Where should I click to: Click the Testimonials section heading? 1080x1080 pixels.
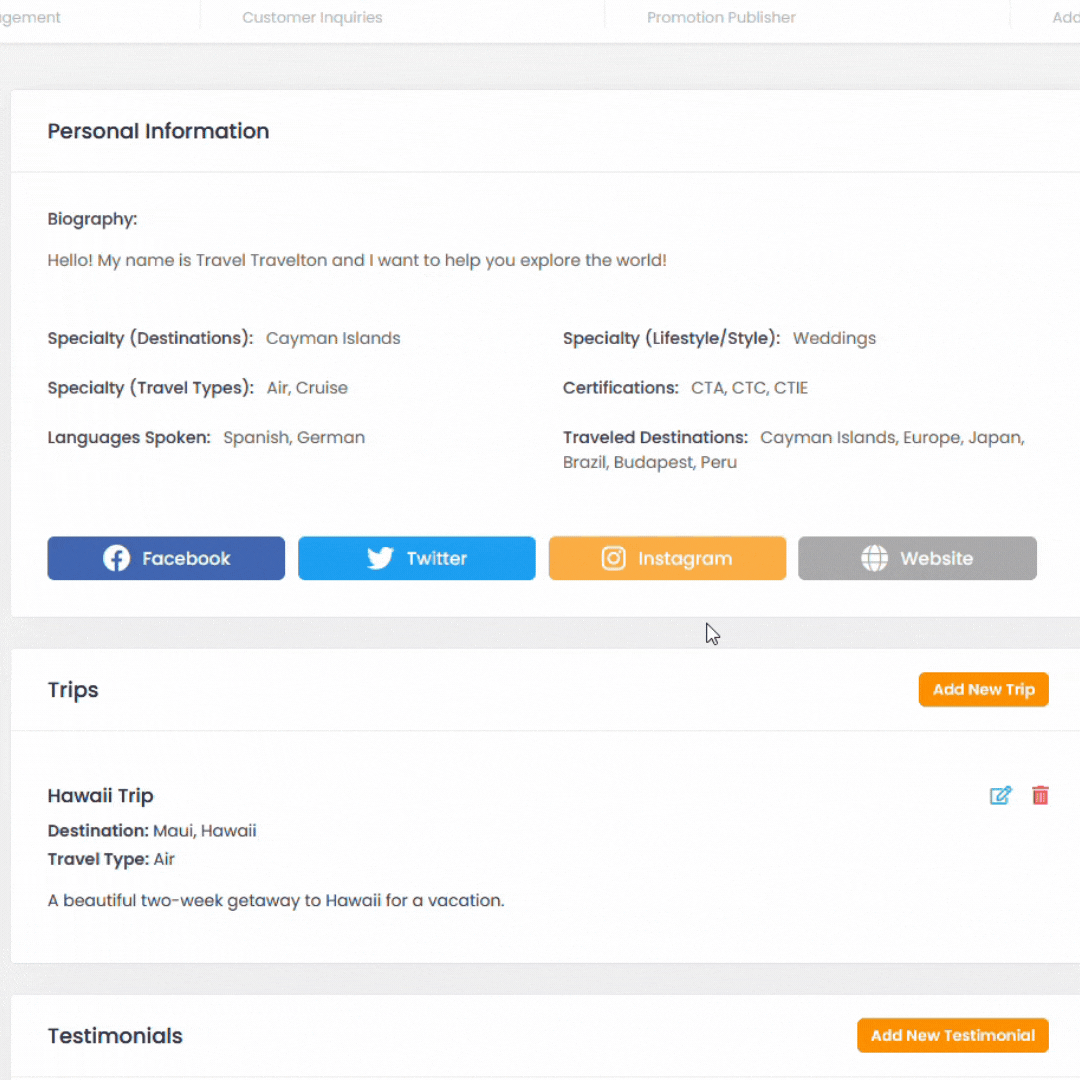coord(115,1036)
